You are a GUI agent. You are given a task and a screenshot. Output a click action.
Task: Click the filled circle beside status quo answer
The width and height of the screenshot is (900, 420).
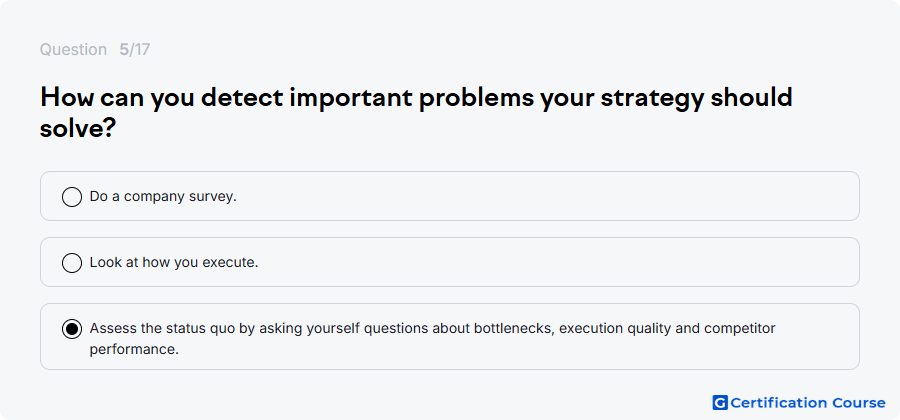(72, 329)
